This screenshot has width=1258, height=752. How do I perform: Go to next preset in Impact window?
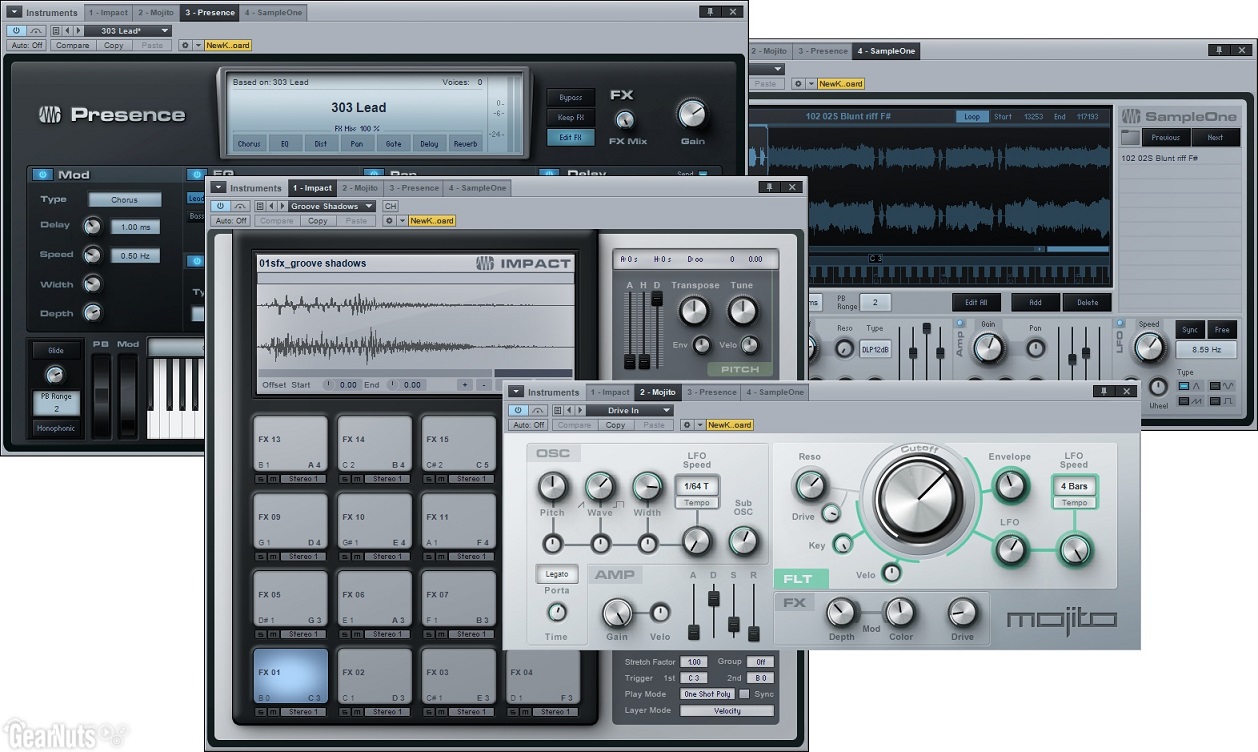click(283, 206)
